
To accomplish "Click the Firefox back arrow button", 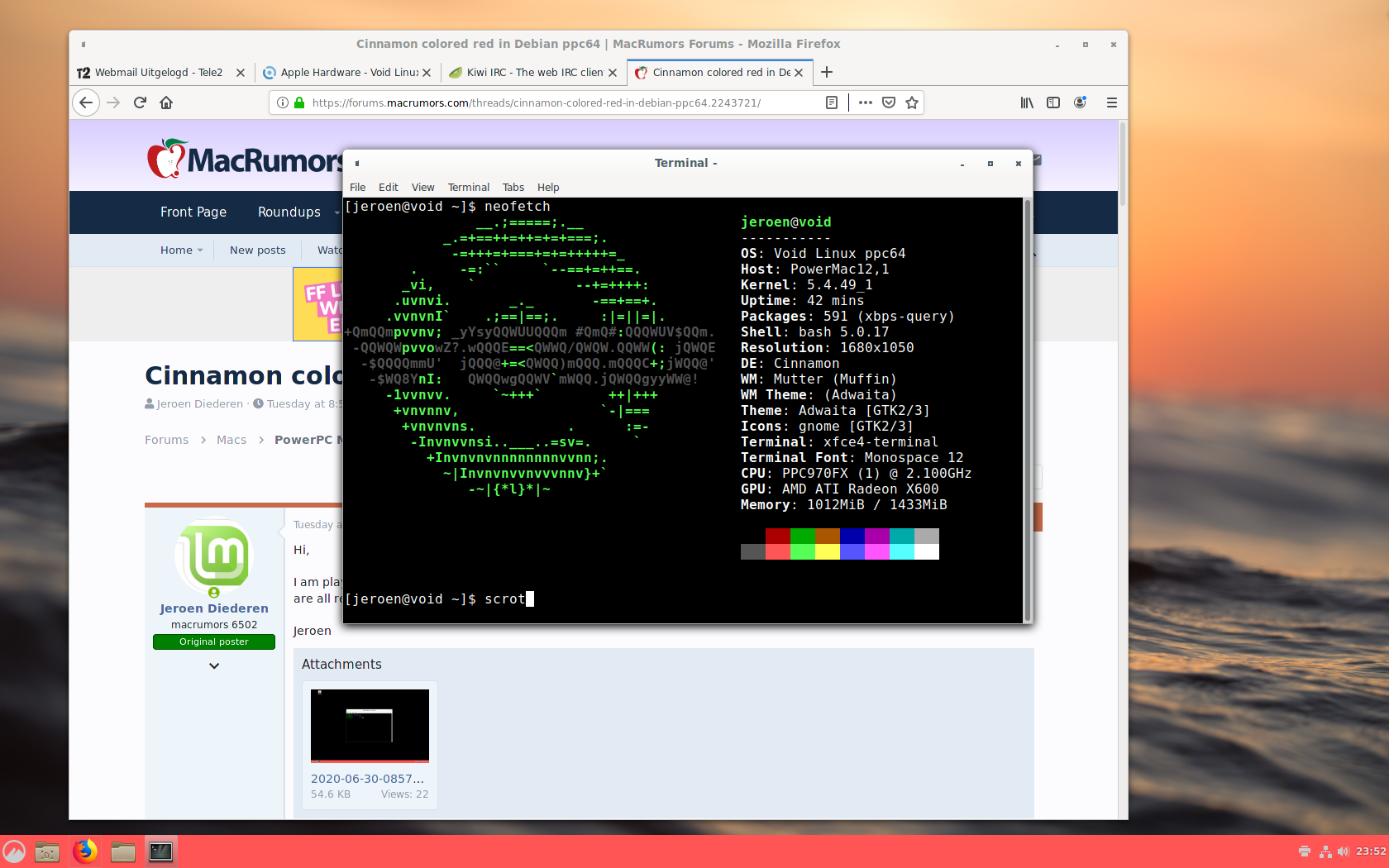I will [86, 103].
